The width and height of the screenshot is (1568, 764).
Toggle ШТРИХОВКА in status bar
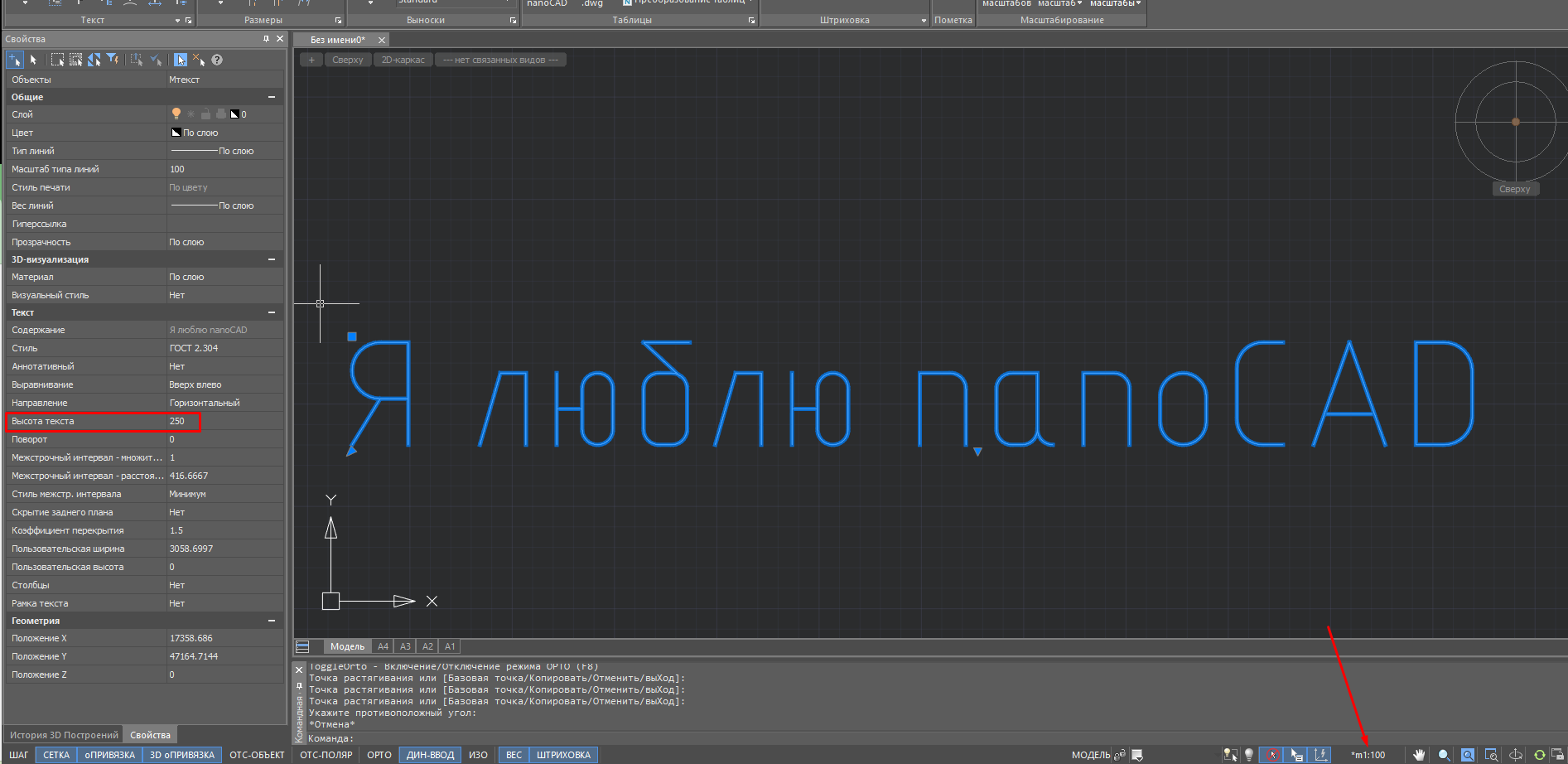(563, 755)
